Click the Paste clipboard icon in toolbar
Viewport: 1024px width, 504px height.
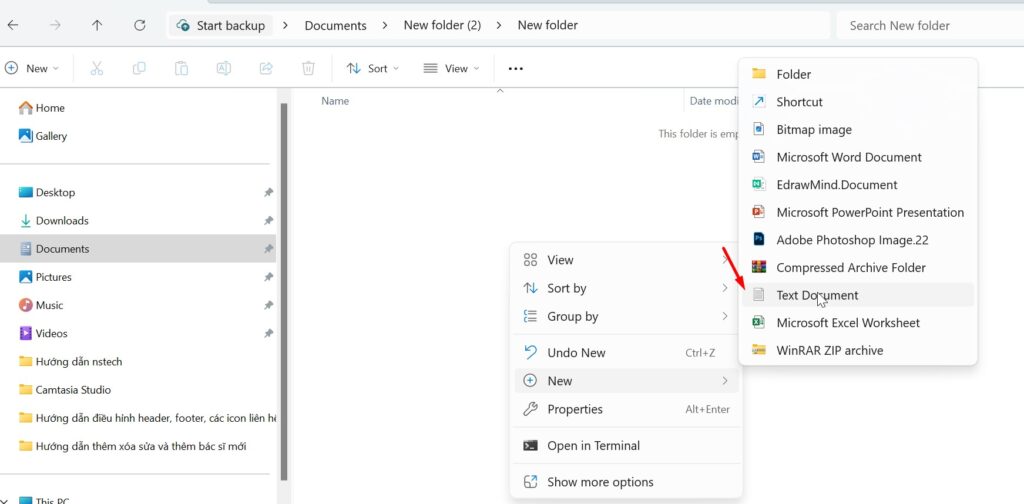click(181, 68)
